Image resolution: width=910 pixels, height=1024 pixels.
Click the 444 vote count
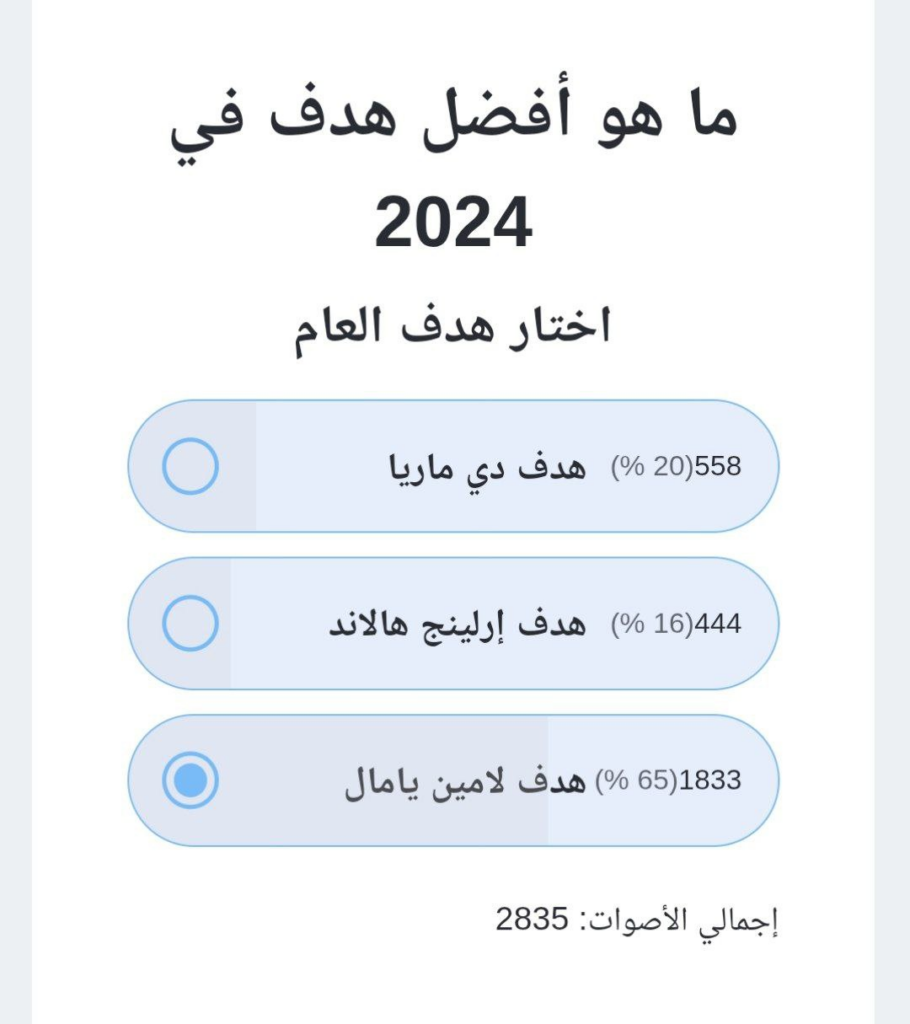(718, 624)
